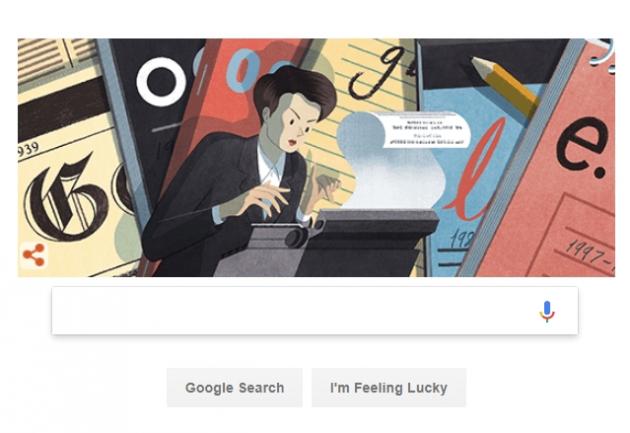The width and height of the screenshot is (630, 433).
Task: Click the 939 date on the newspaper
Action: point(28,149)
